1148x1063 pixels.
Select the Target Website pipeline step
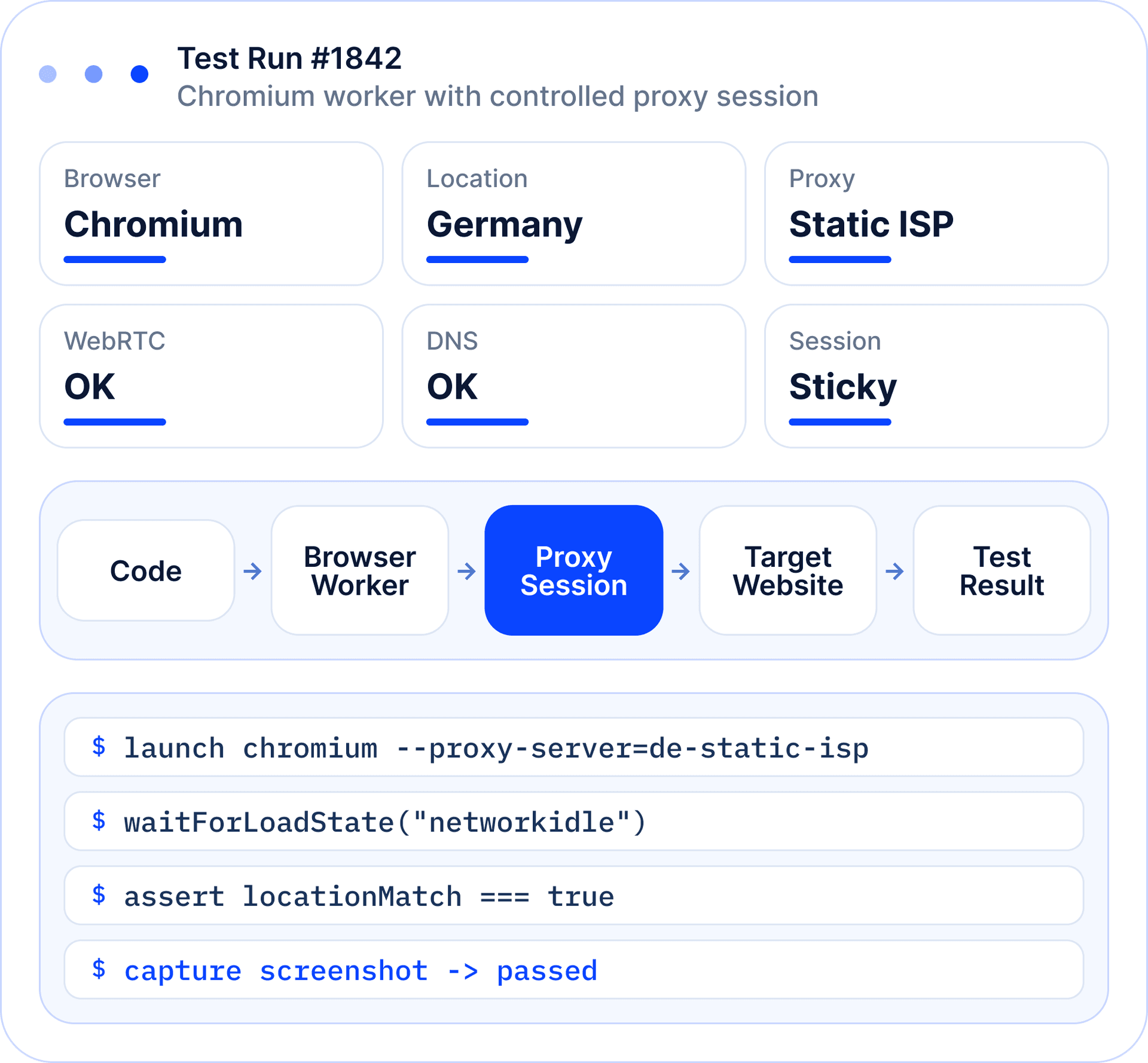point(788,570)
